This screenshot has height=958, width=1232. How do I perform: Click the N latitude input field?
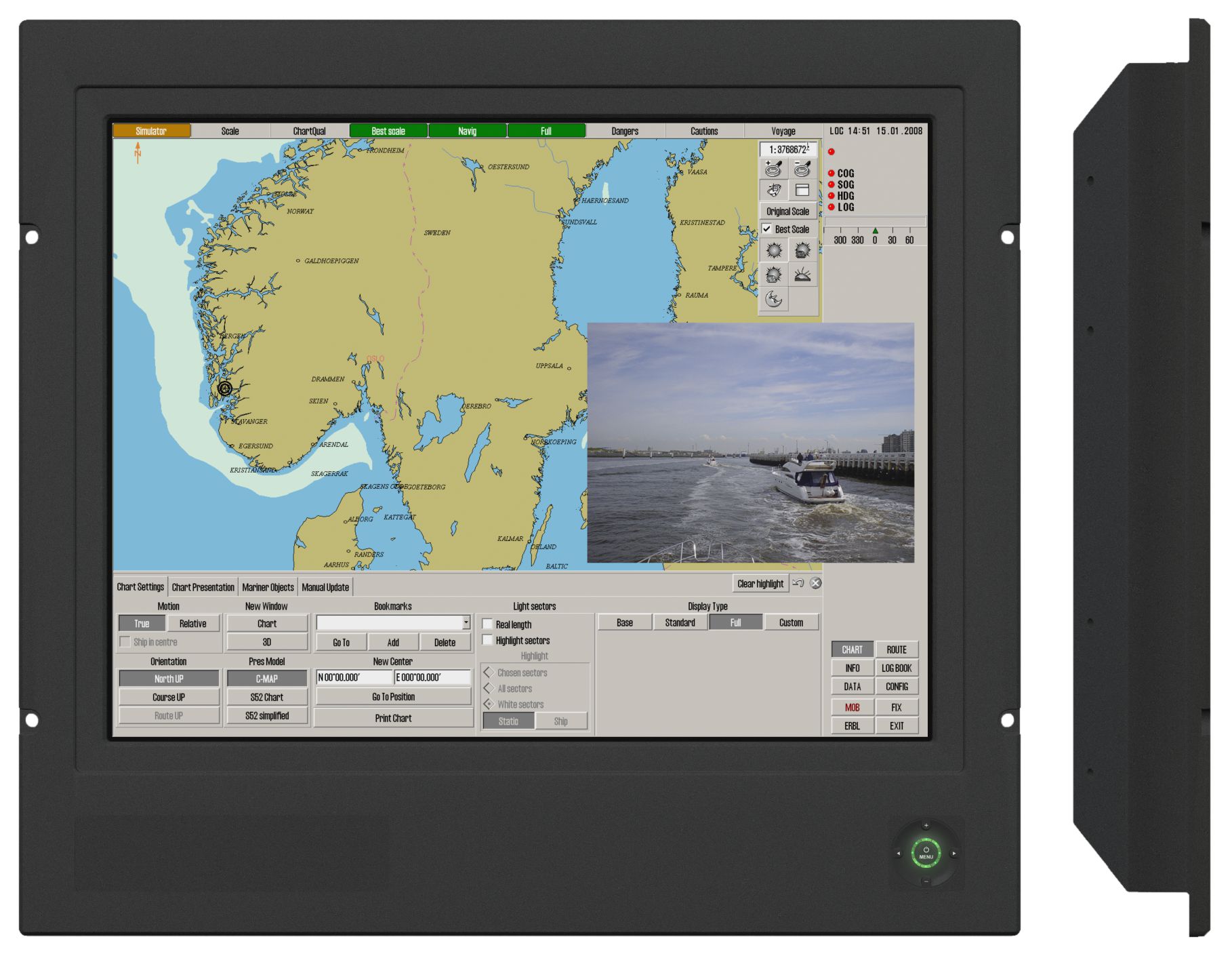pyautogui.click(x=354, y=677)
